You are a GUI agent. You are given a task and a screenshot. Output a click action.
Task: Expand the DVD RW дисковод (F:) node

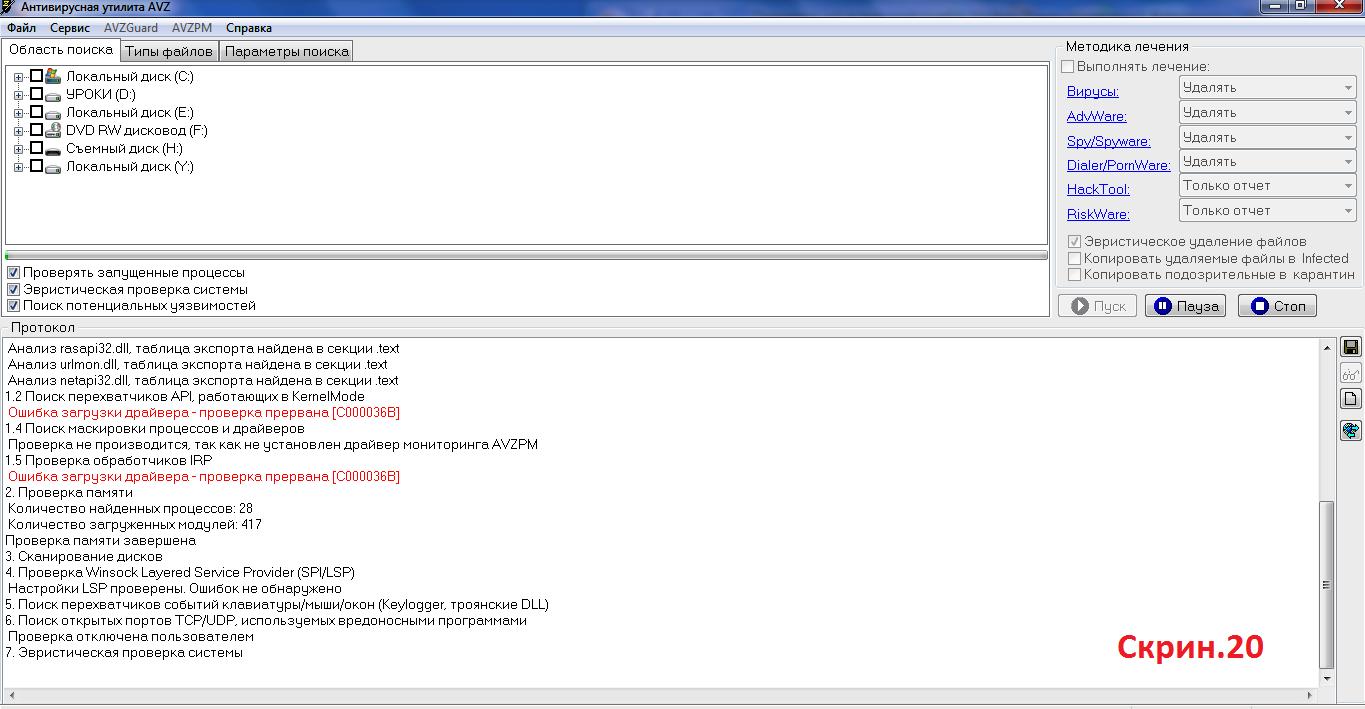point(18,131)
